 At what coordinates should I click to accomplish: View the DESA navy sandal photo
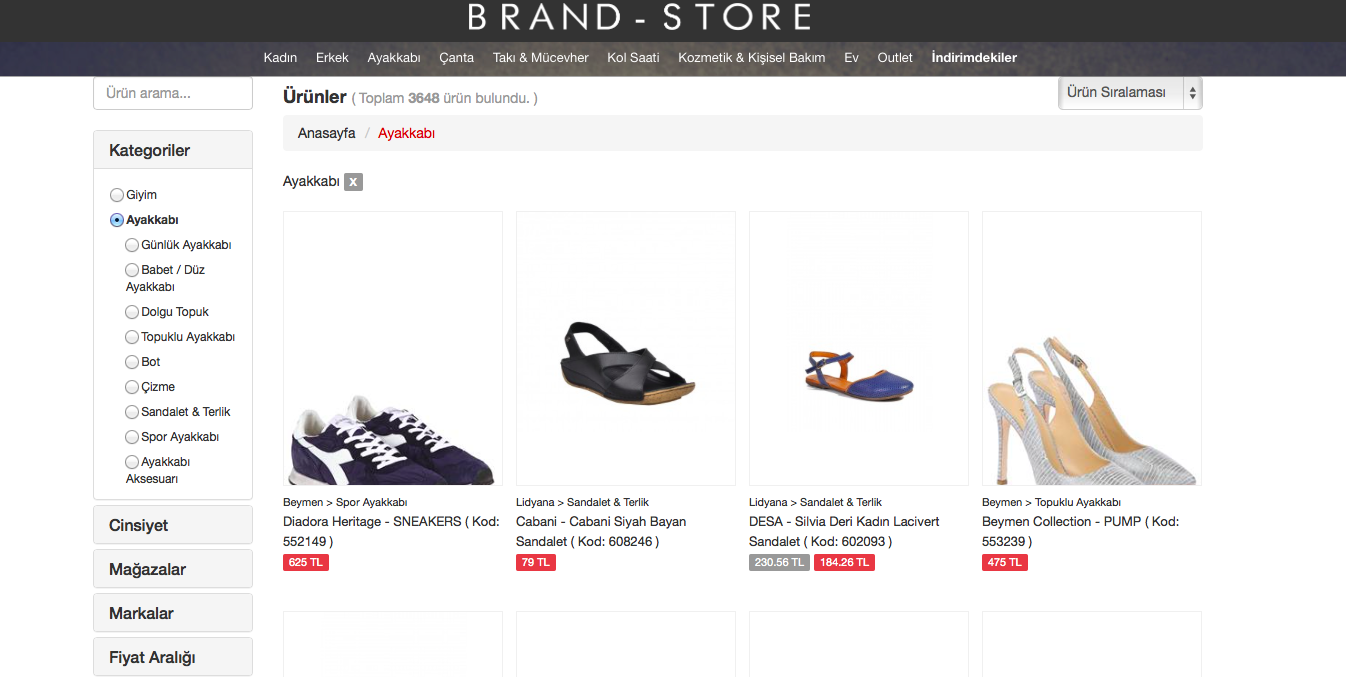(858, 348)
